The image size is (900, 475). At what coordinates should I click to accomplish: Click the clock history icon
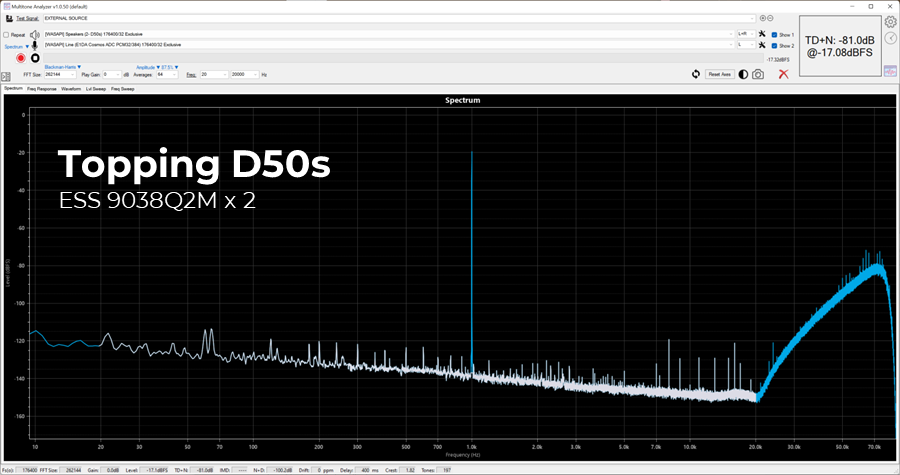890,38
